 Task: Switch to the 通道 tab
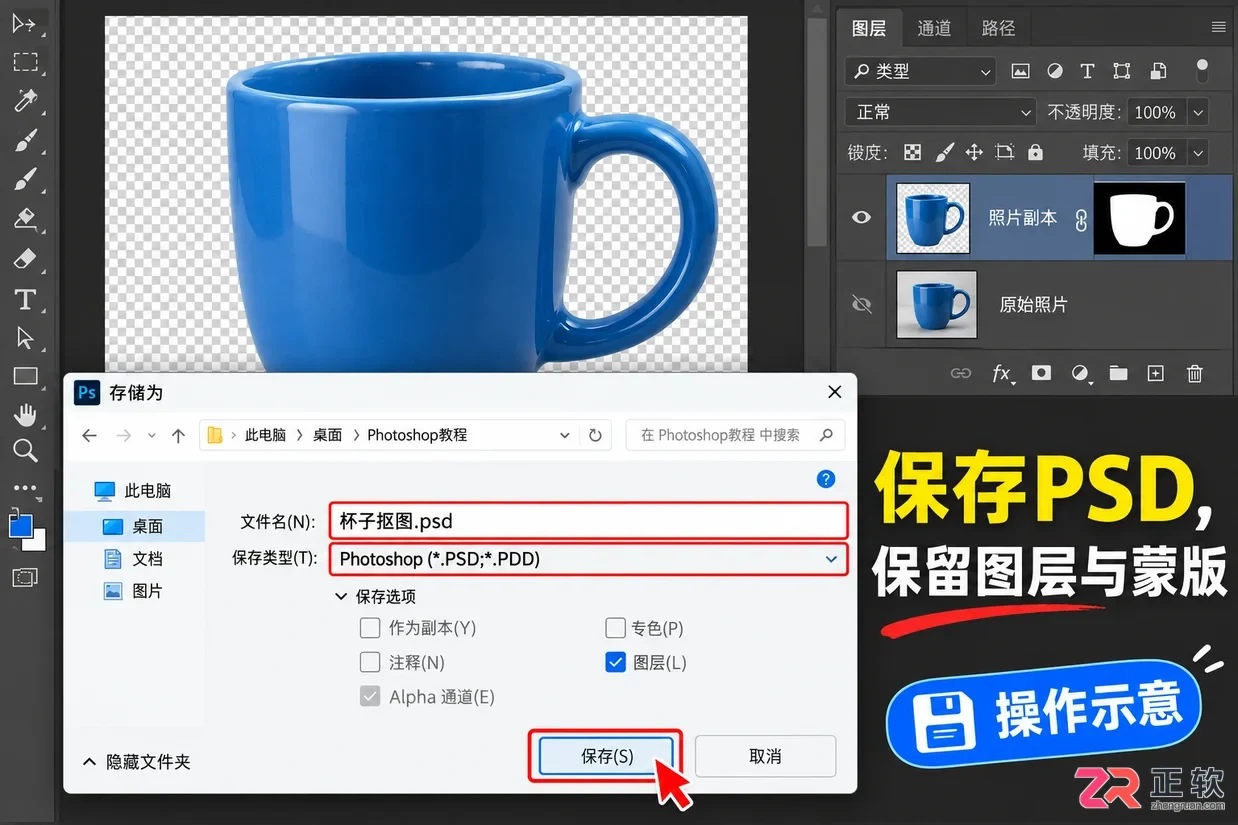(934, 28)
